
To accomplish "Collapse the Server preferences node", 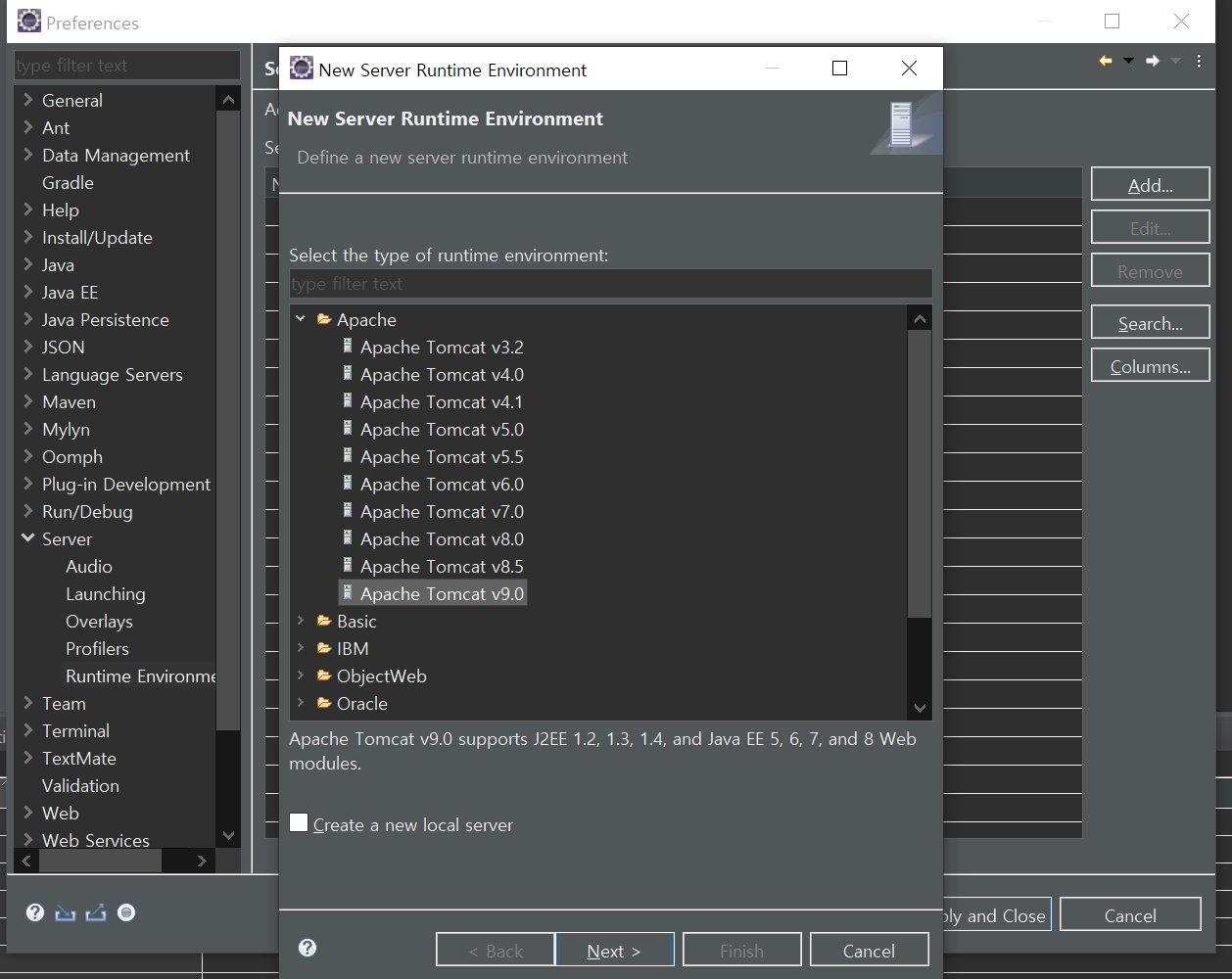I will tap(28, 538).
